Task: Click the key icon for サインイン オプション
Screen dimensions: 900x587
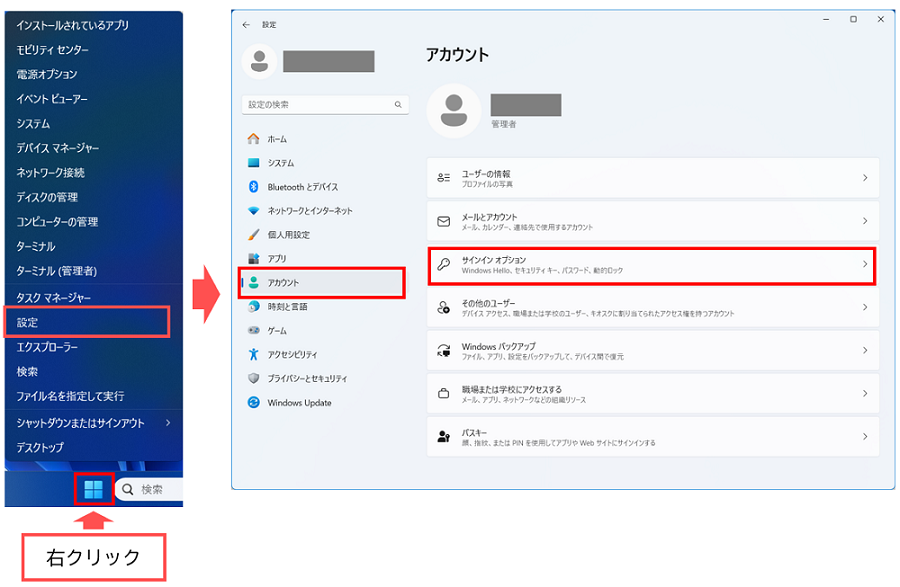Action: pos(444,264)
